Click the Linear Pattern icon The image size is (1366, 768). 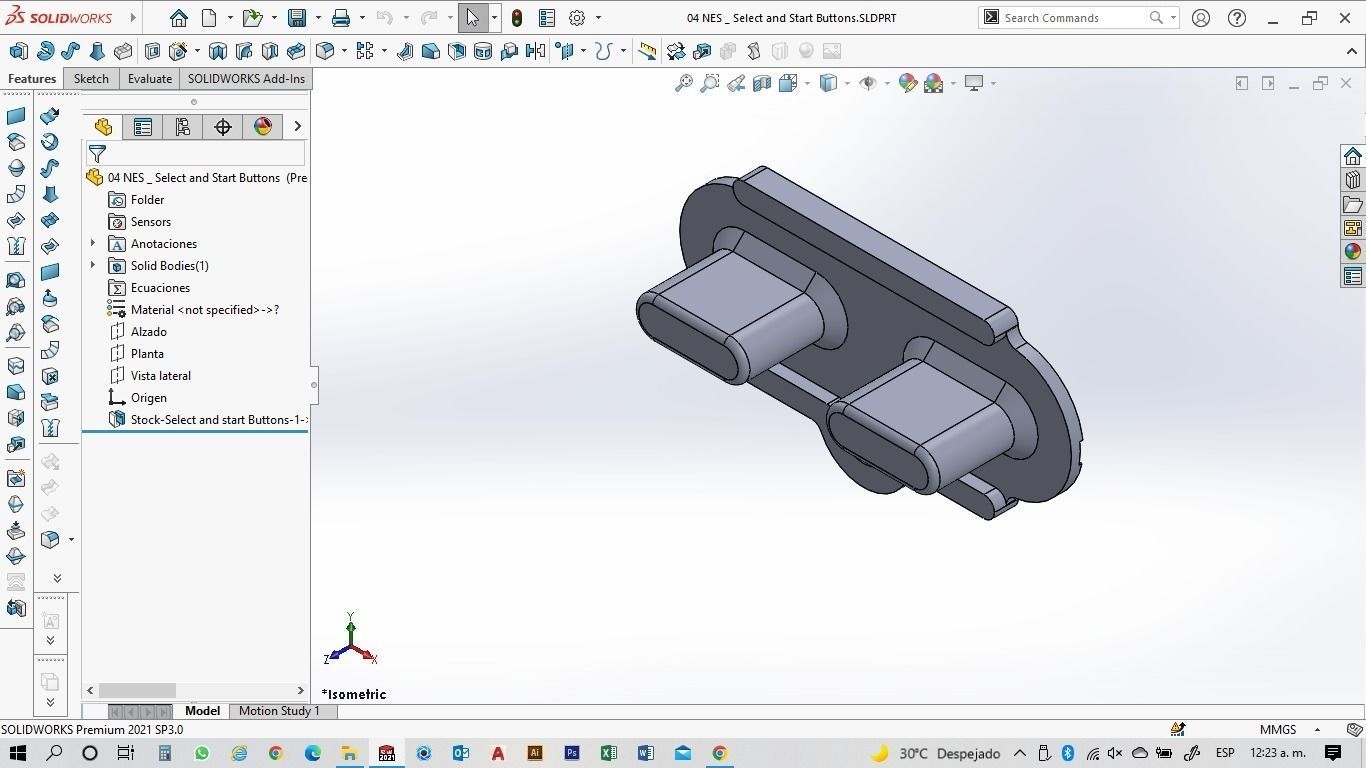364,51
